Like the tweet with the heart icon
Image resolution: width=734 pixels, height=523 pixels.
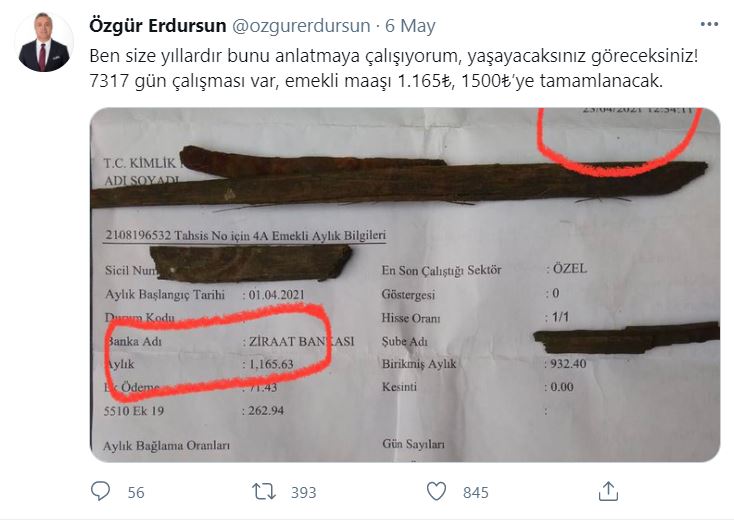436,492
